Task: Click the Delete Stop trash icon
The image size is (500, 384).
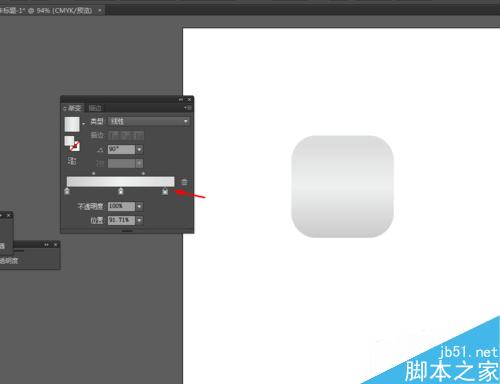Action: (x=184, y=182)
